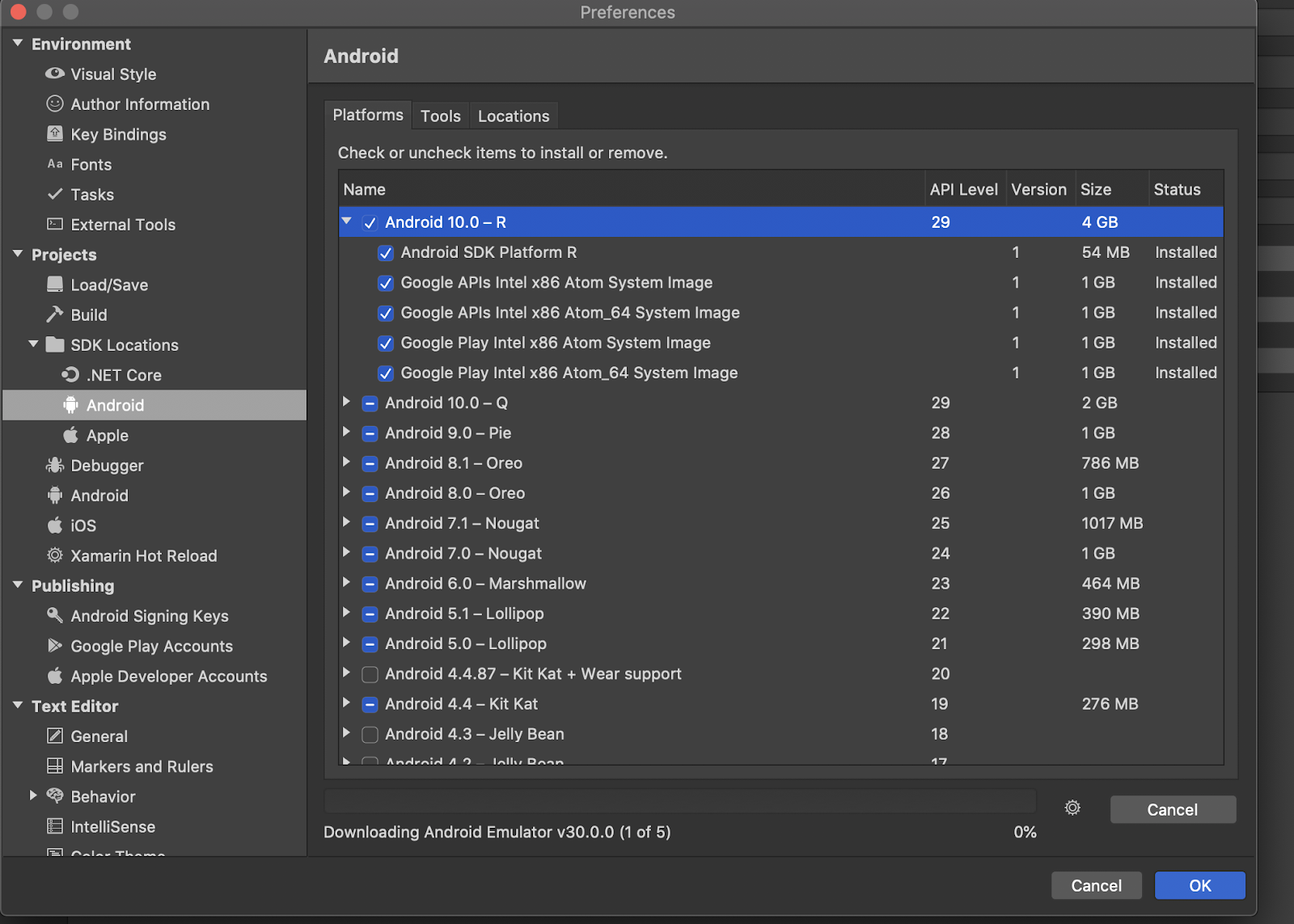Switch to the Locations tab
Image resolution: width=1294 pixels, height=924 pixels.
(x=514, y=116)
